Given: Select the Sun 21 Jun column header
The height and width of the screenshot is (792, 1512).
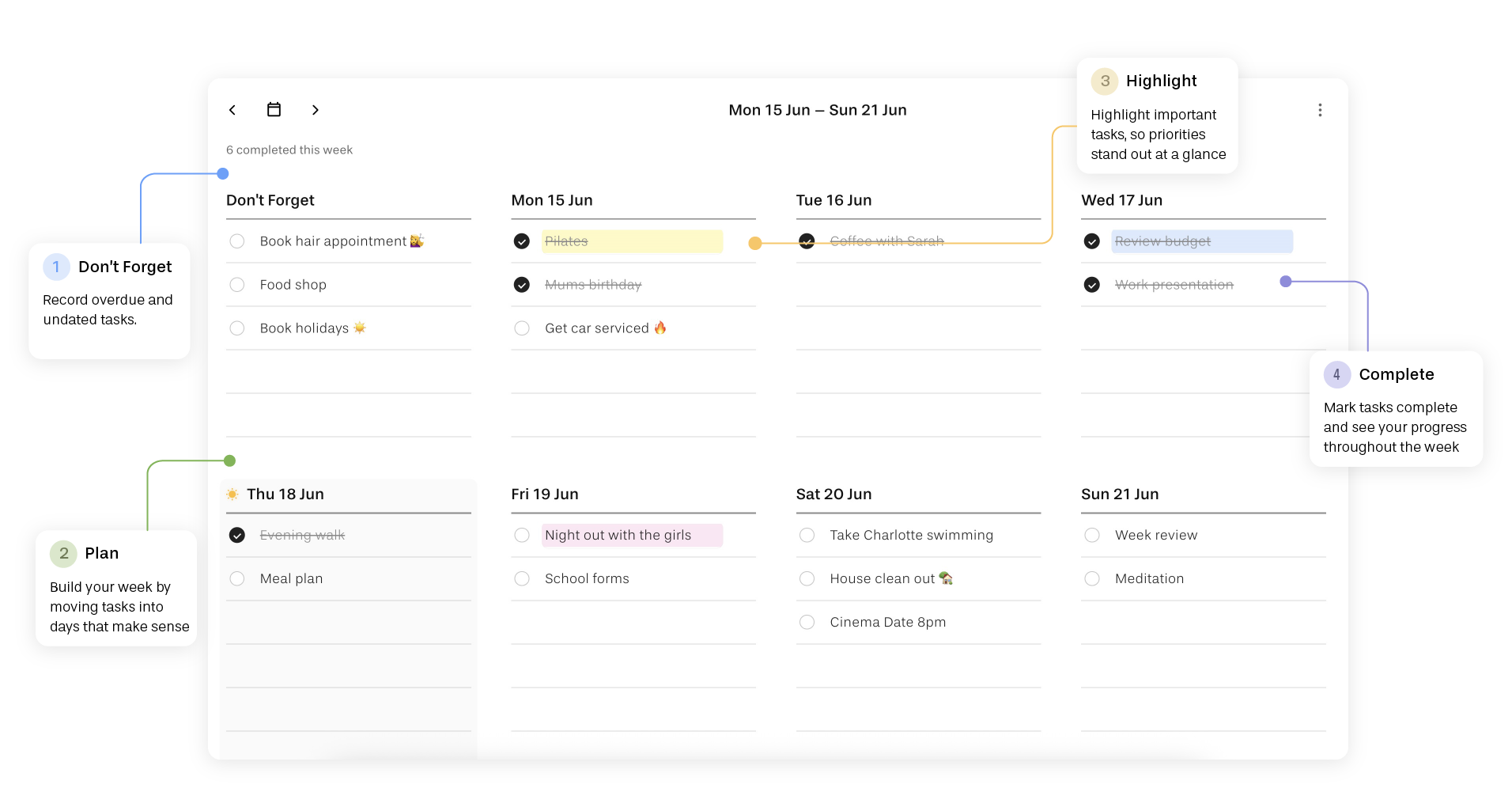Looking at the screenshot, I should (x=1120, y=495).
